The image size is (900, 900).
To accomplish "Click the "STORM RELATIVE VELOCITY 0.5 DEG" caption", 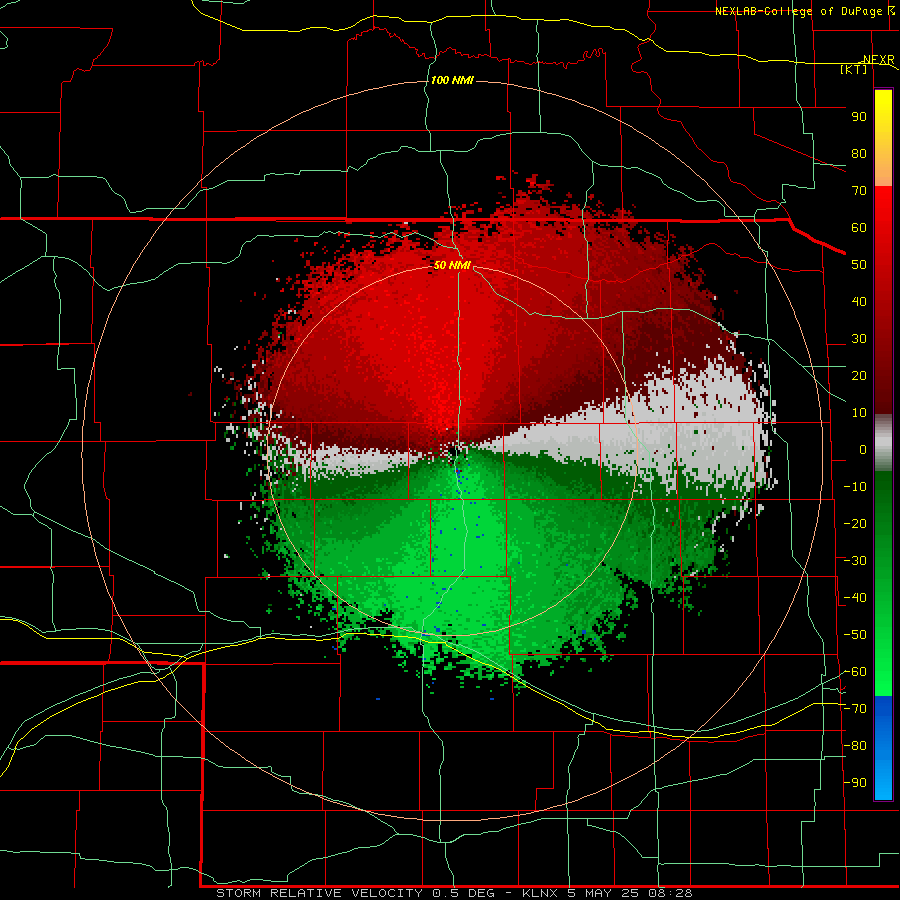I will click(x=358, y=893).
